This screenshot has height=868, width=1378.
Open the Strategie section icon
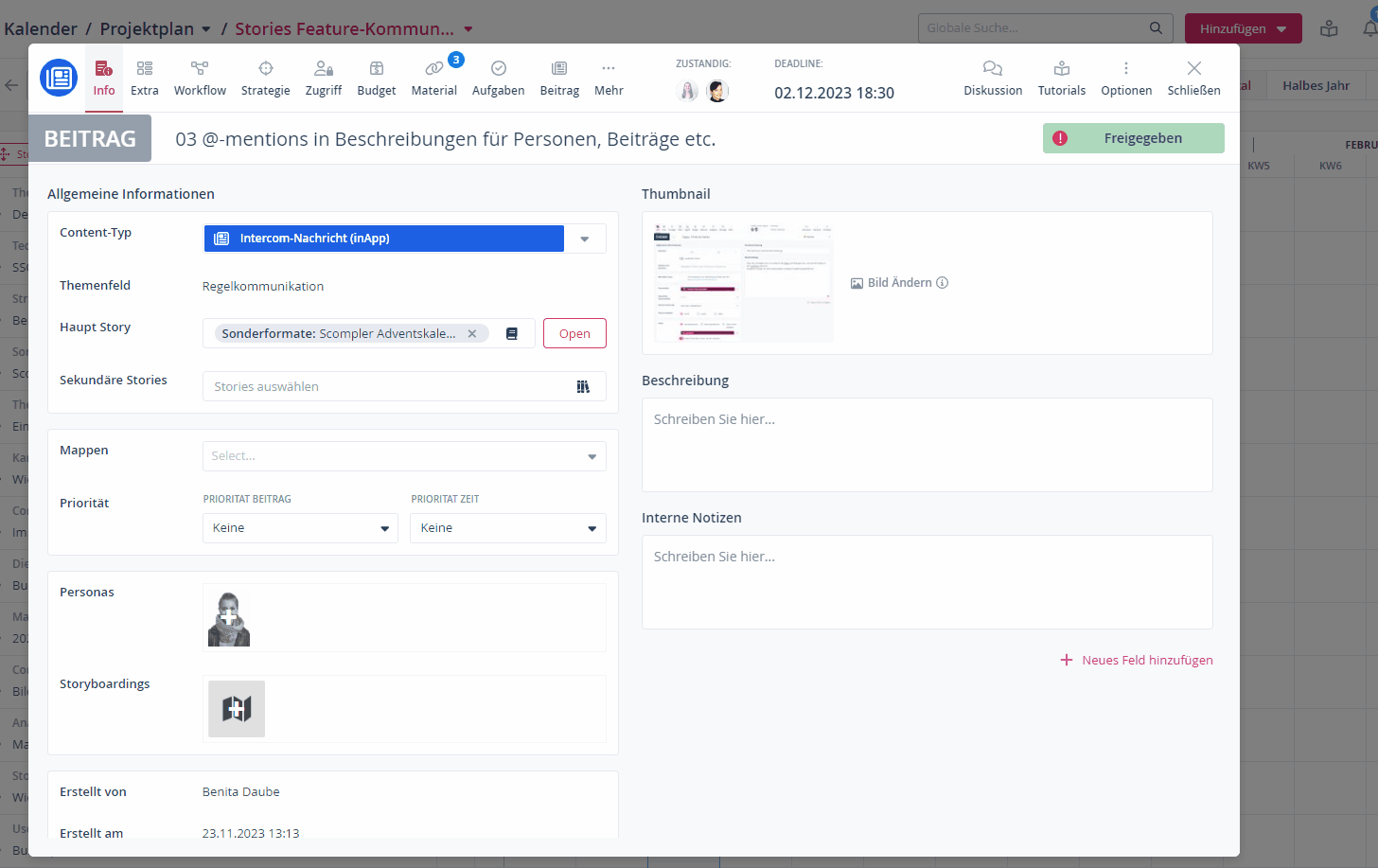click(x=265, y=78)
